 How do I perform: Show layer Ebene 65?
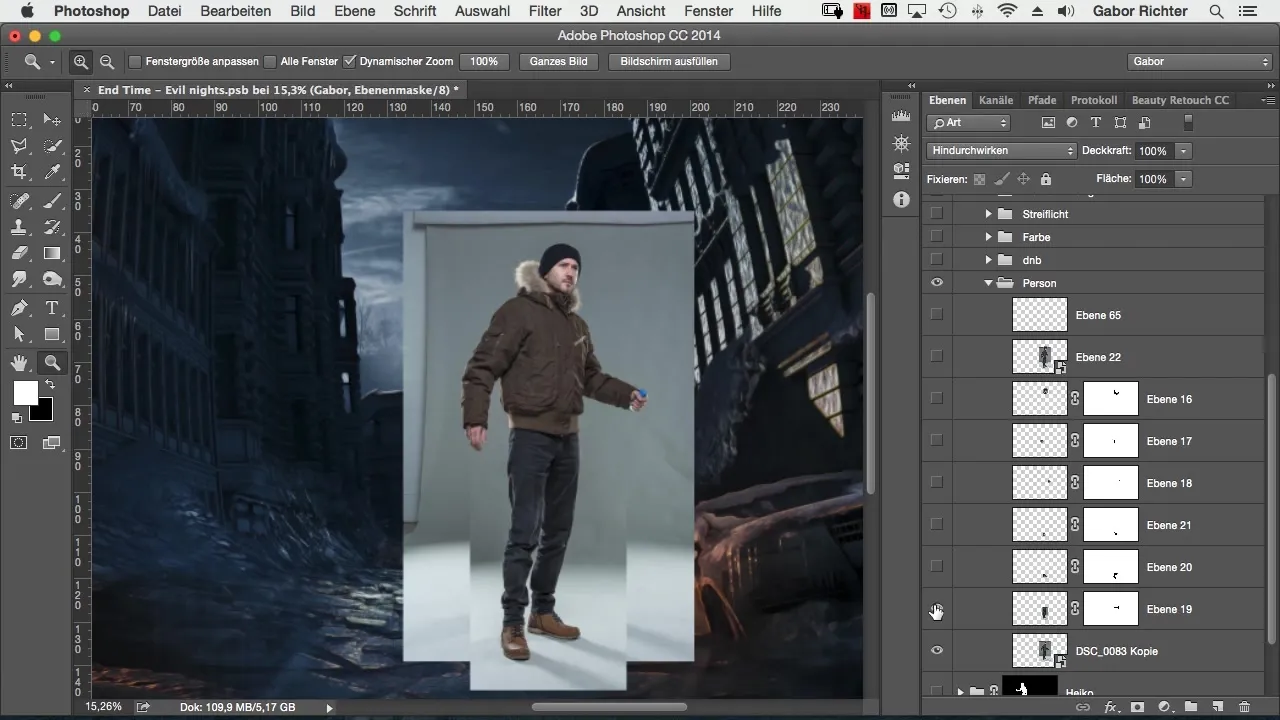click(x=936, y=315)
